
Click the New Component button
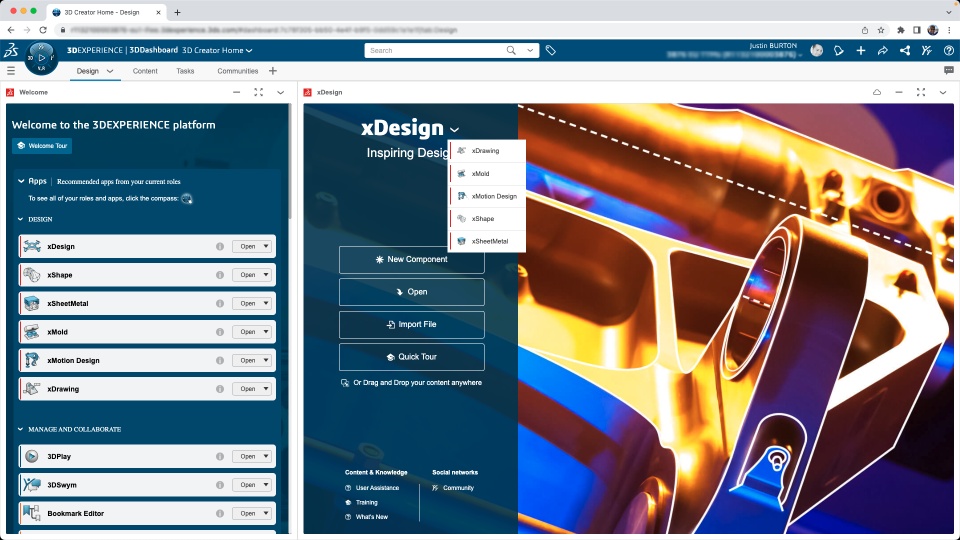(411, 260)
